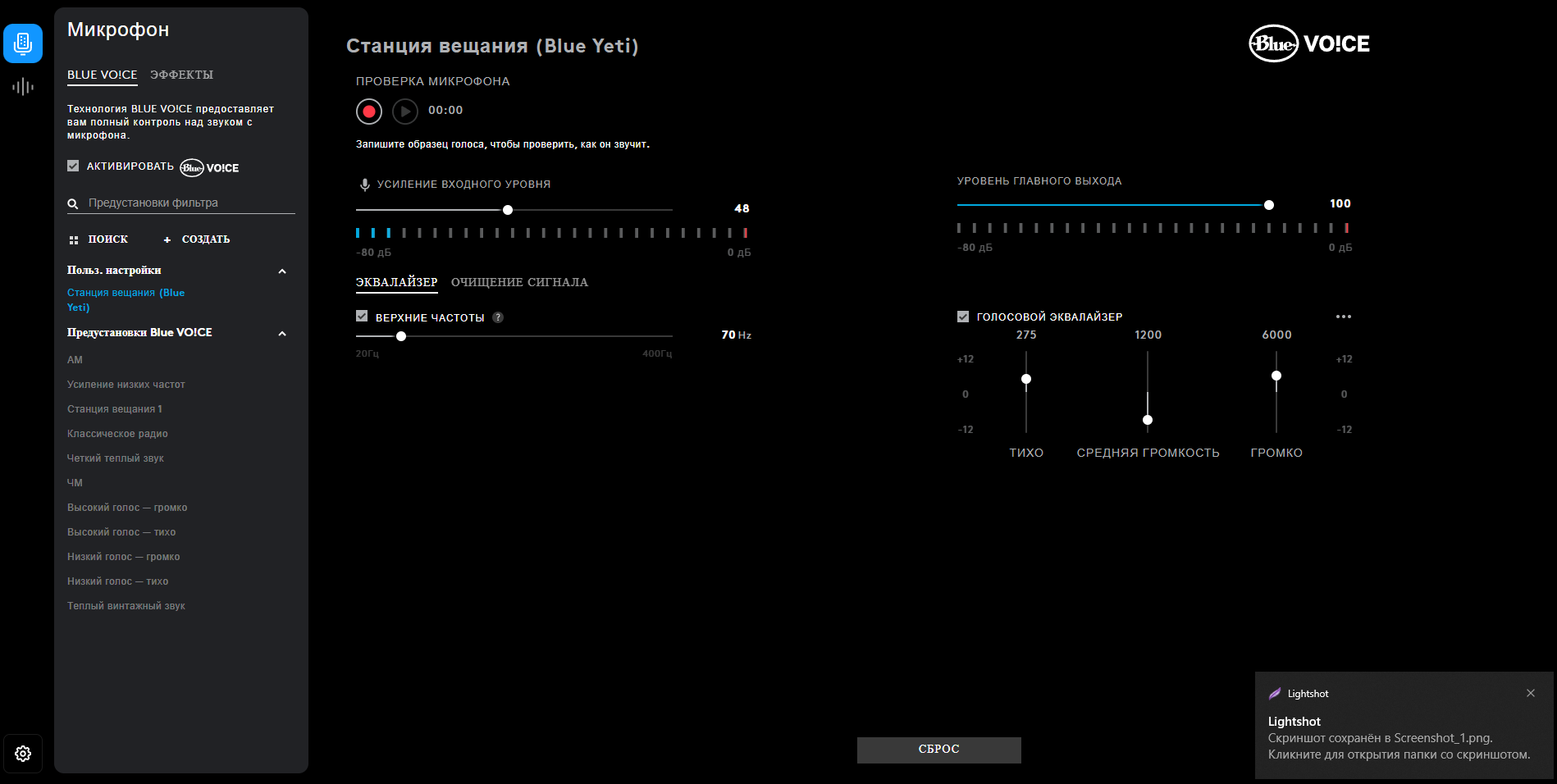The width and height of the screenshot is (1557, 784).
Task: Click the Blue VO!CE logo in the header
Action: (x=1309, y=43)
